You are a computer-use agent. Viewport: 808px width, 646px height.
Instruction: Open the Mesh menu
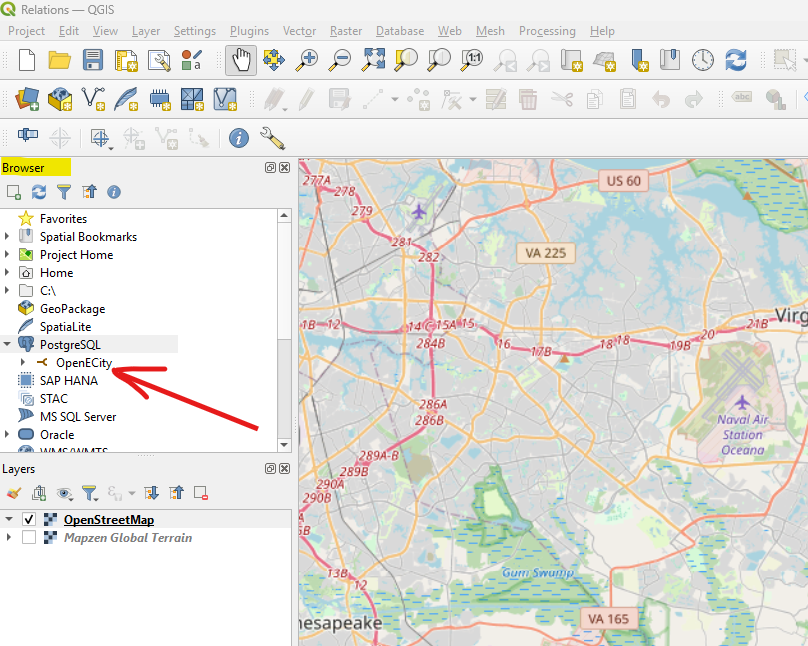(x=490, y=31)
